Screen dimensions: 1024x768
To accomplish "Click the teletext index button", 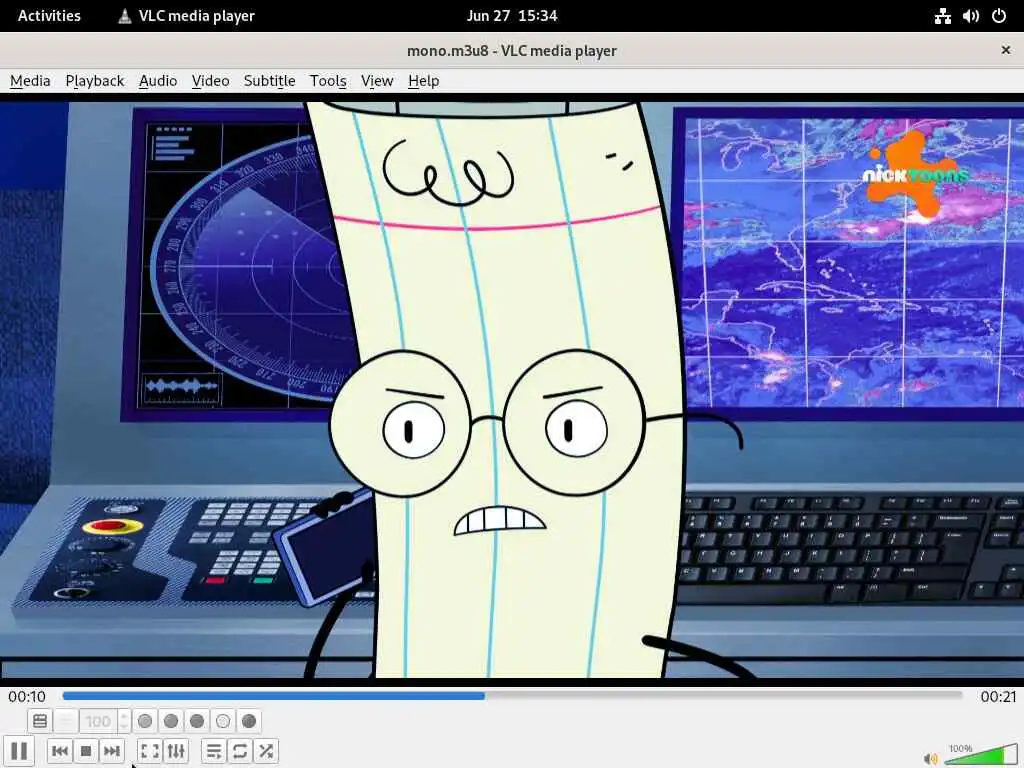I will (40, 721).
